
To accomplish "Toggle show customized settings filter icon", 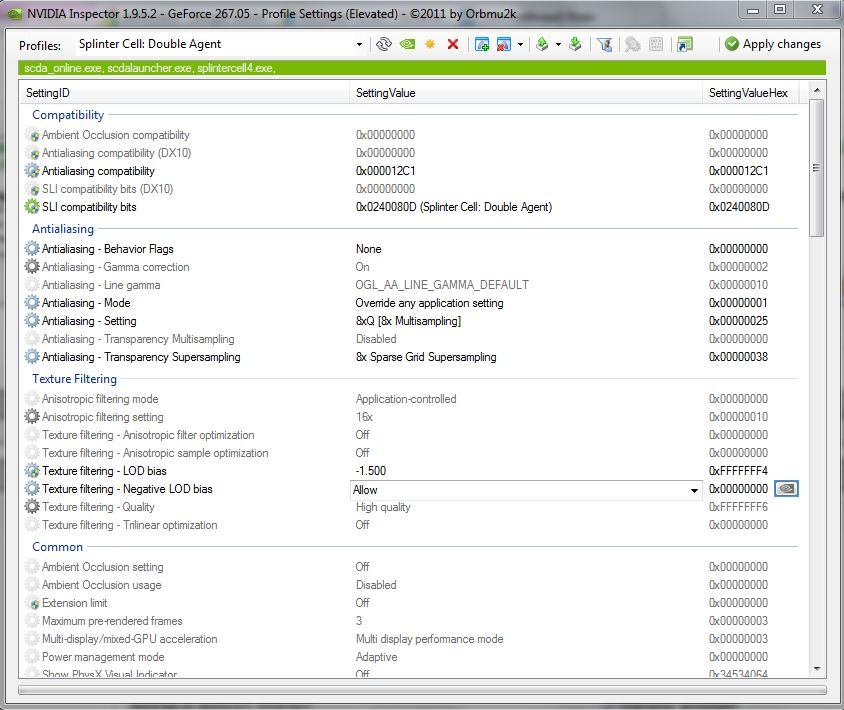I will coord(604,44).
